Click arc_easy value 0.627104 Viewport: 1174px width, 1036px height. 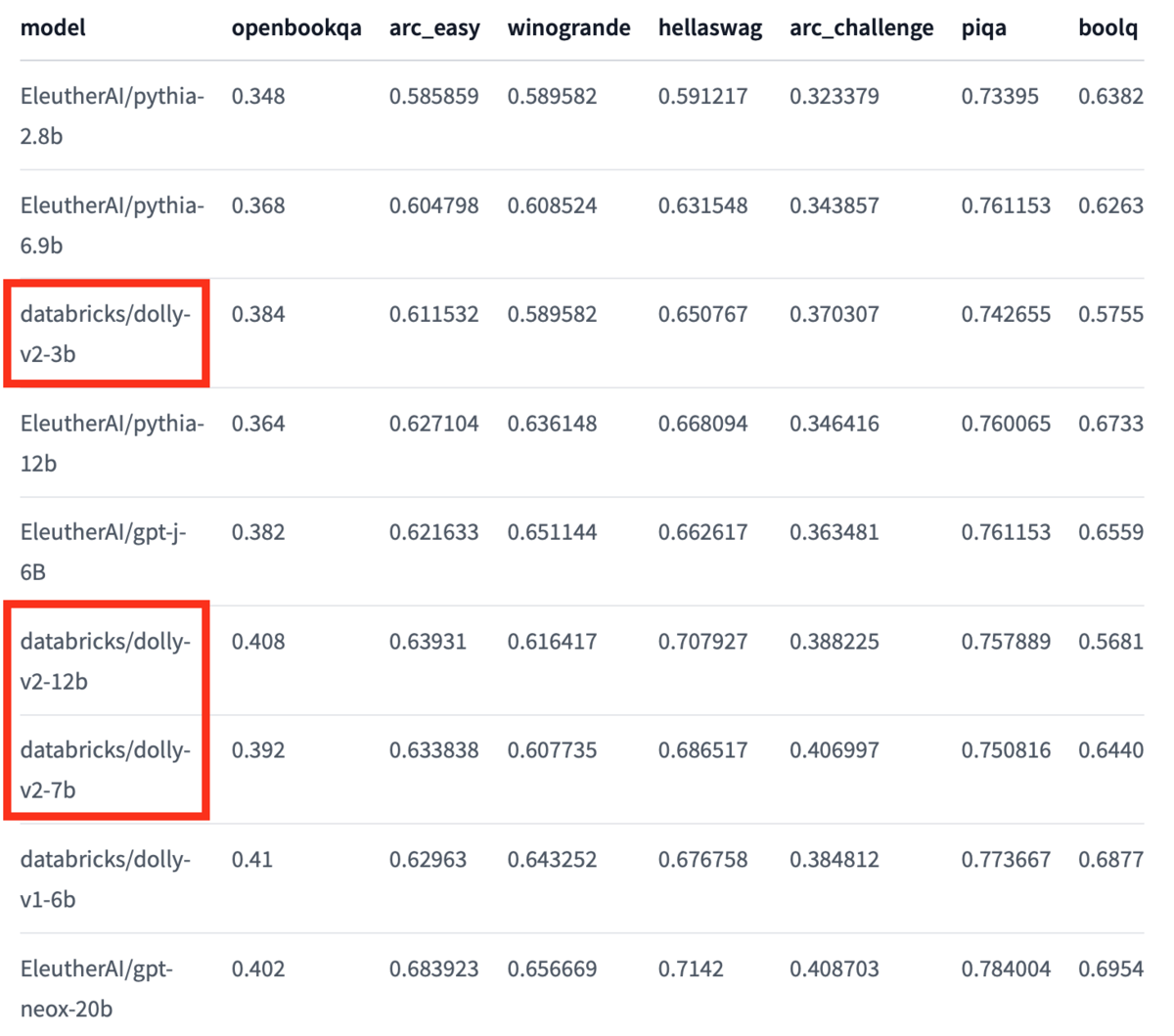click(x=434, y=424)
